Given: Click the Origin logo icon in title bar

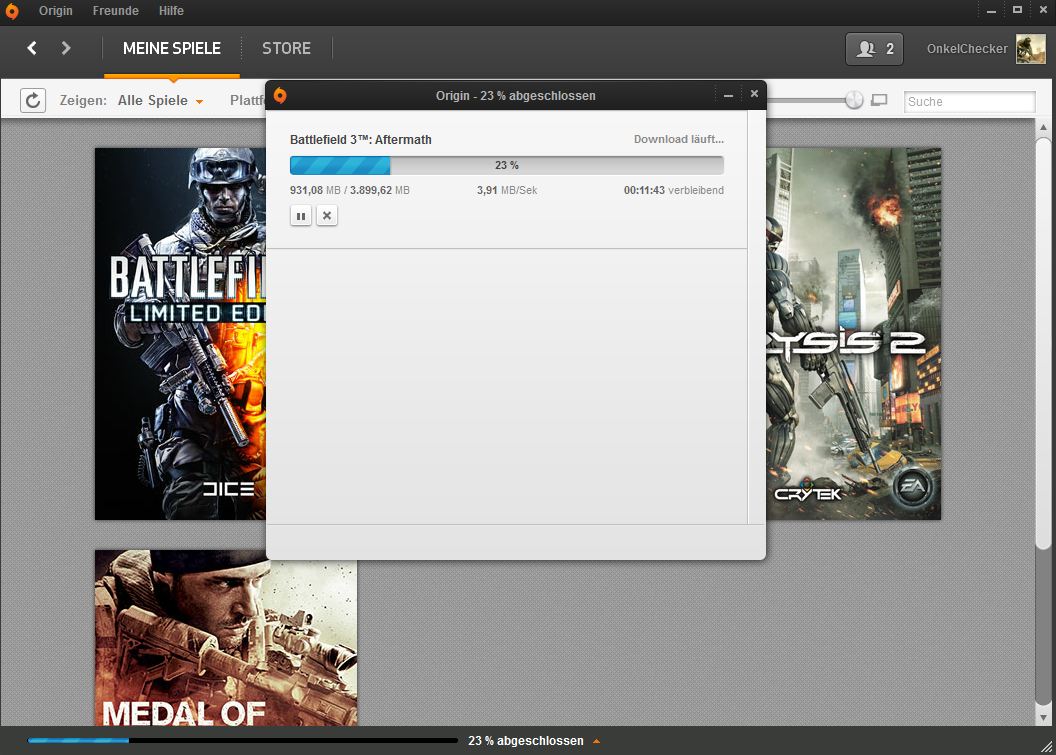Looking at the screenshot, I should (x=12, y=11).
